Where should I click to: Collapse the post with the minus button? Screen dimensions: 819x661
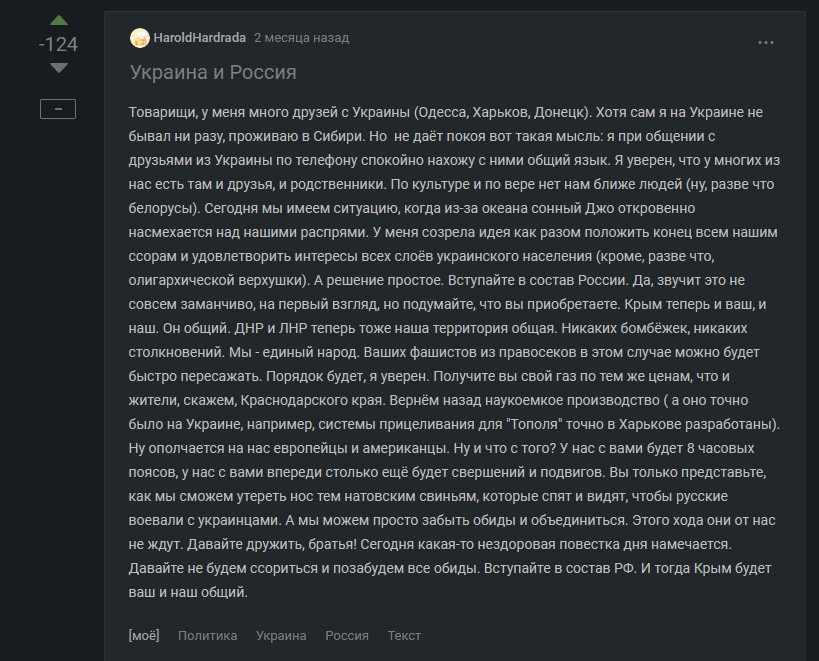[58, 109]
